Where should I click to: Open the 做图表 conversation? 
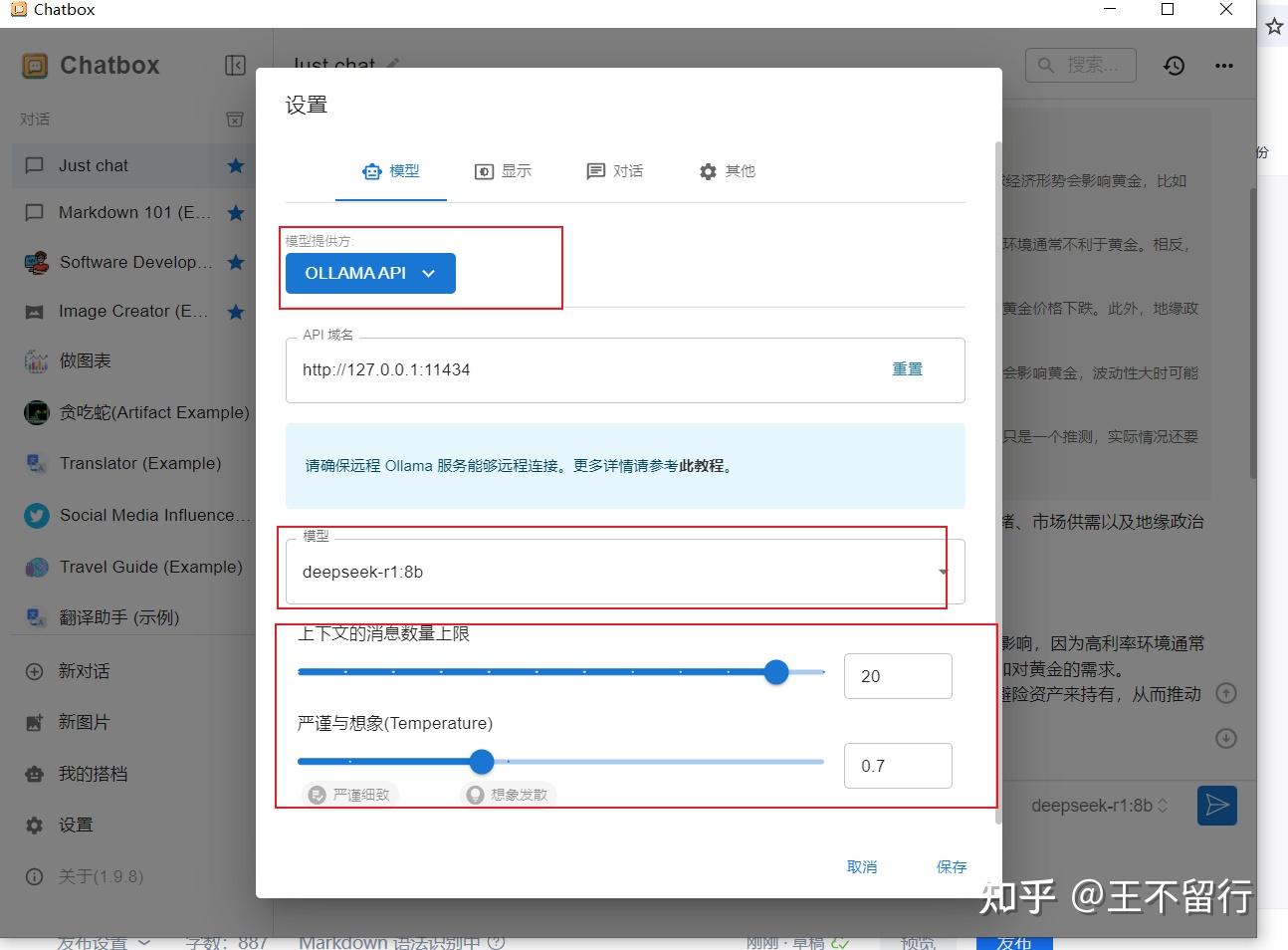point(85,360)
